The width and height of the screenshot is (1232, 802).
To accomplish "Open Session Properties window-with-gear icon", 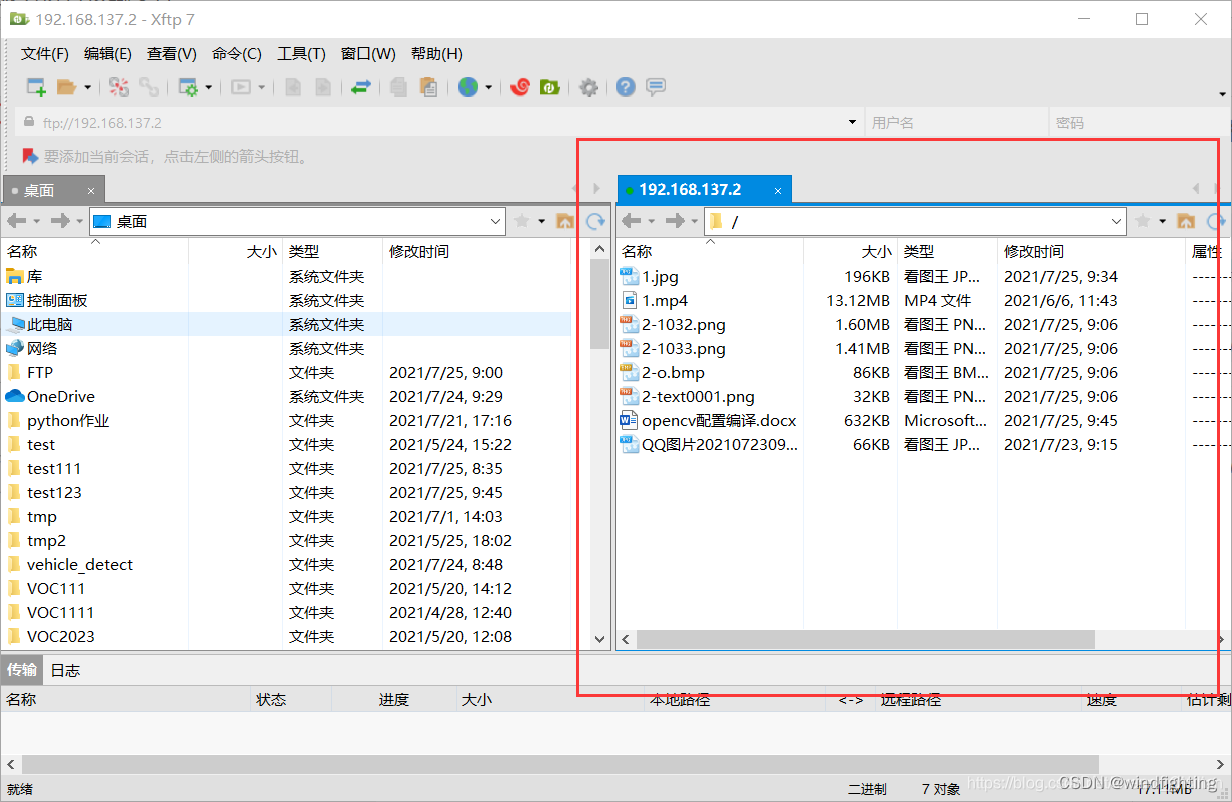I will pos(188,87).
